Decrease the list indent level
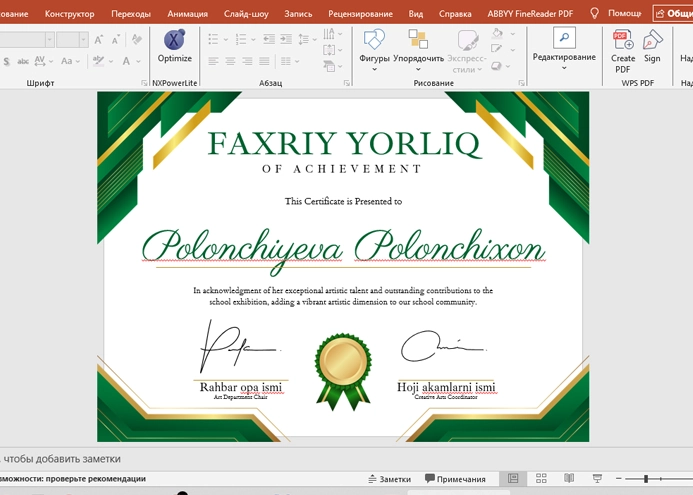Screen dimensions: 693x495 [269, 39]
